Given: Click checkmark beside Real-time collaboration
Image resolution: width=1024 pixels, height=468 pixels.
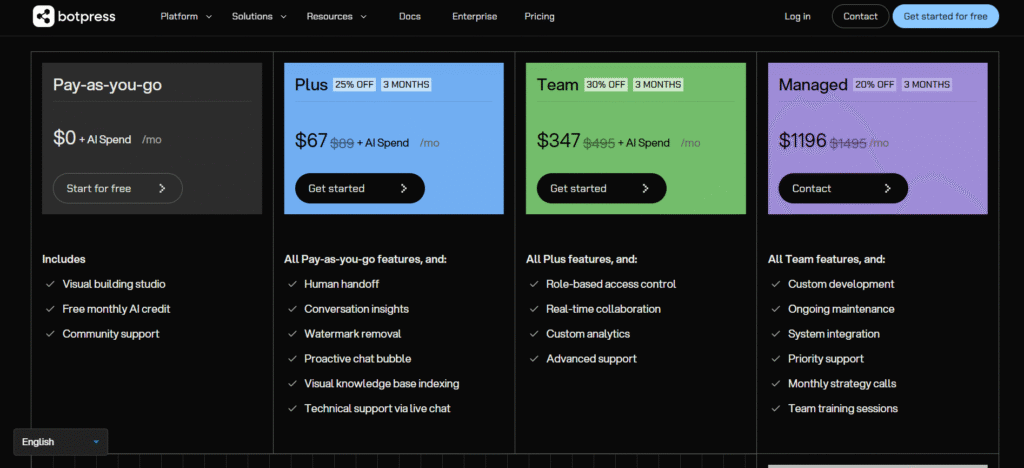Looking at the screenshot, I should (534, 309).
